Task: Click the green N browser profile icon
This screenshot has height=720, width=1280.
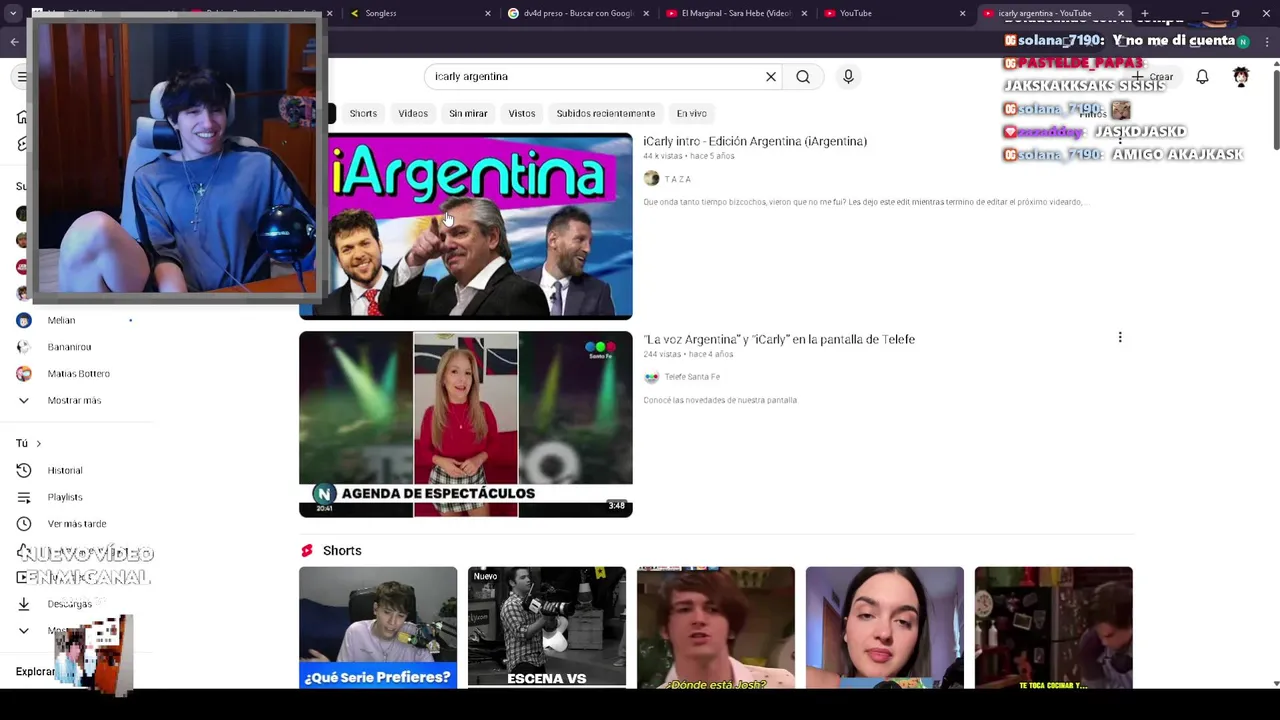Action: point(1243,41)
